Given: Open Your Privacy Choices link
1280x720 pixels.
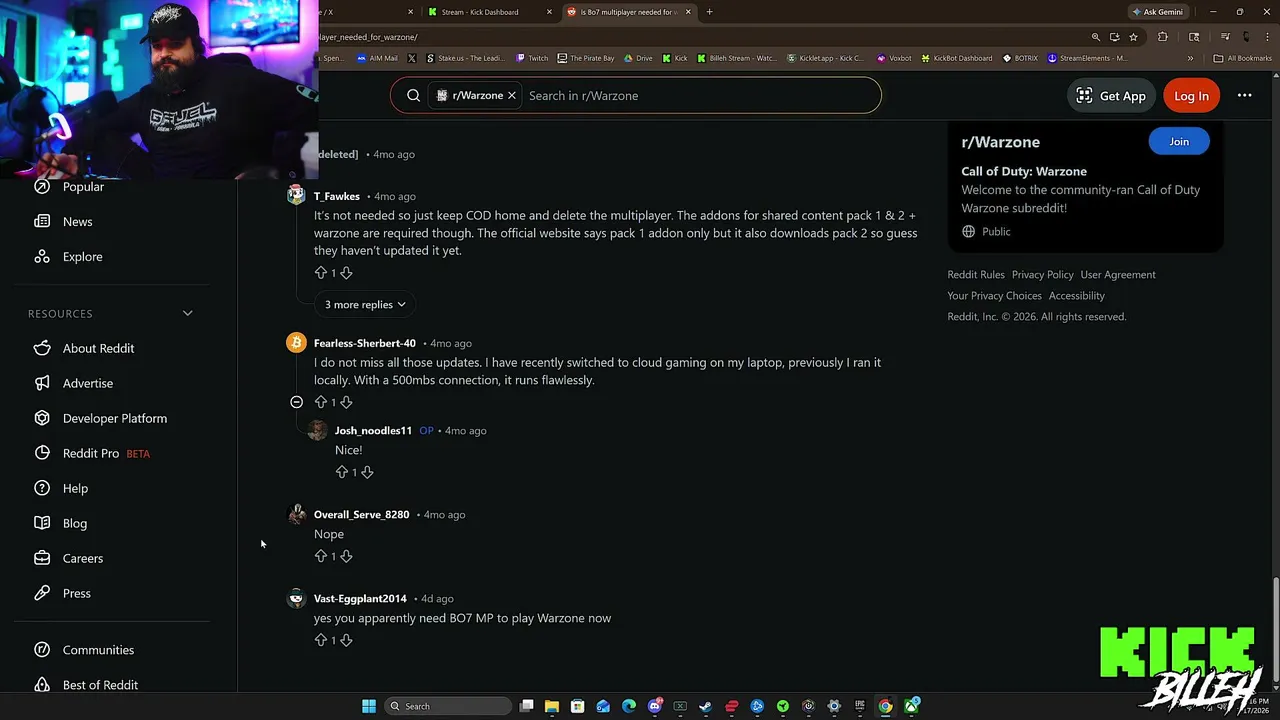Looking at the screenshot, I should (x=995, y=296).
